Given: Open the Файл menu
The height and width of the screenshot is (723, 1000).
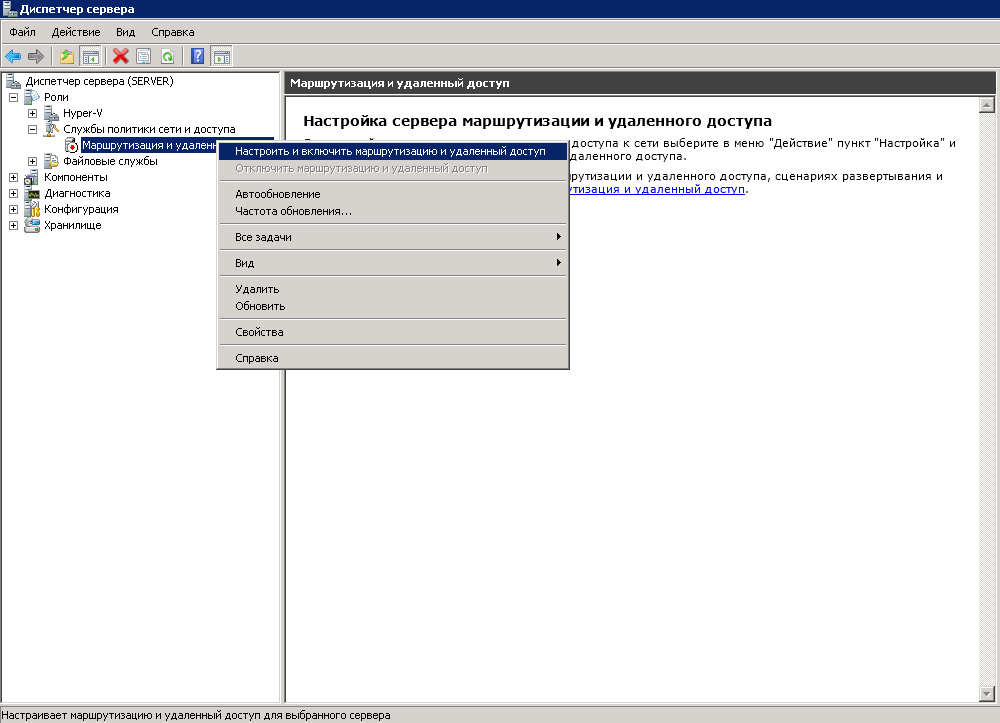Looking at the screenshot, I should pyautogui.click(x=22, y=32).
